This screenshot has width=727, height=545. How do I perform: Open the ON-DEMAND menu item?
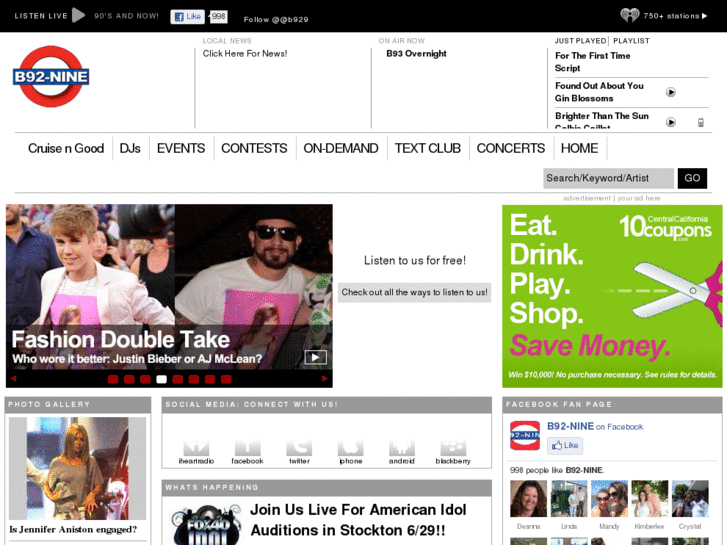pyautogui.click(x=341, y=148)
